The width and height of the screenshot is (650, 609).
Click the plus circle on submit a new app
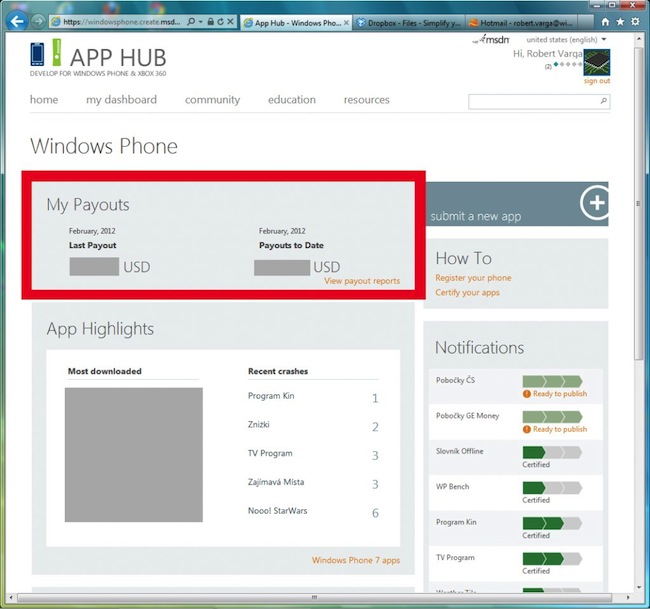595,203
